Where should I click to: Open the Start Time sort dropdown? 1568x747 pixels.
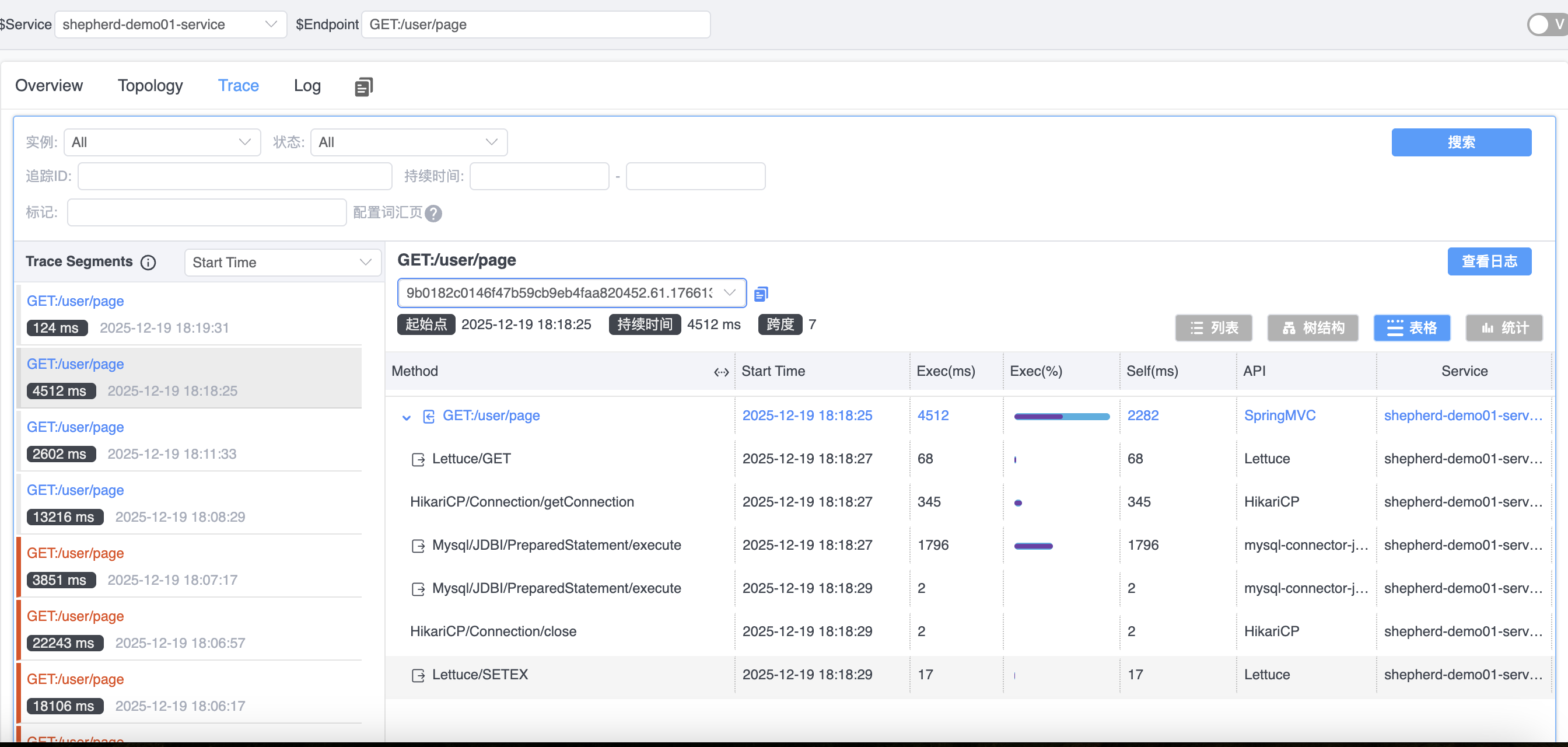tap(282, 263)
